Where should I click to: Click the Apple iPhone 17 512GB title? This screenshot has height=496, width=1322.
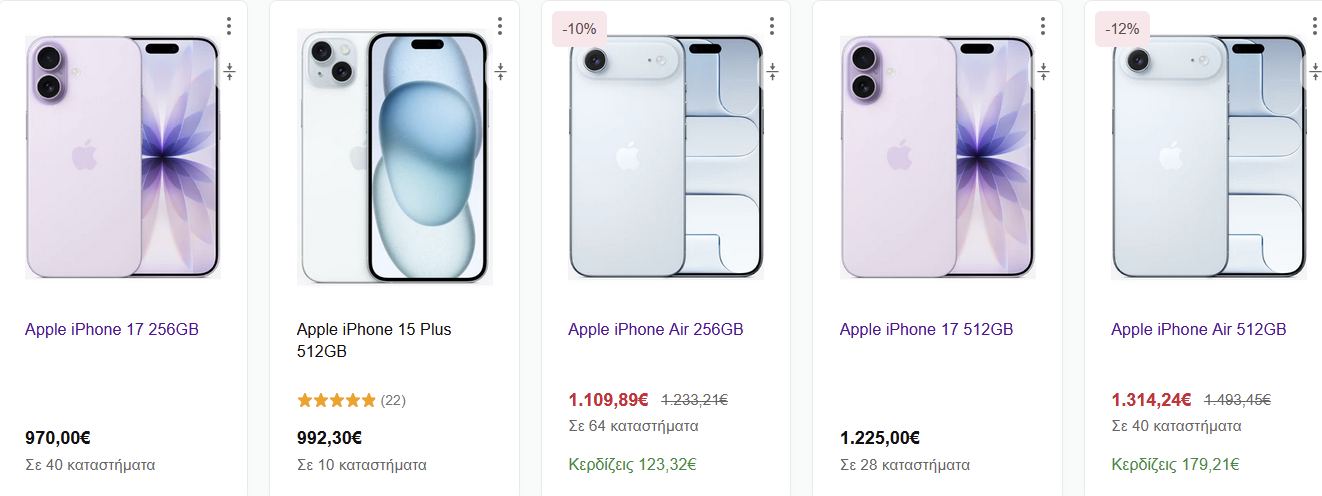(x=927, y=330)
